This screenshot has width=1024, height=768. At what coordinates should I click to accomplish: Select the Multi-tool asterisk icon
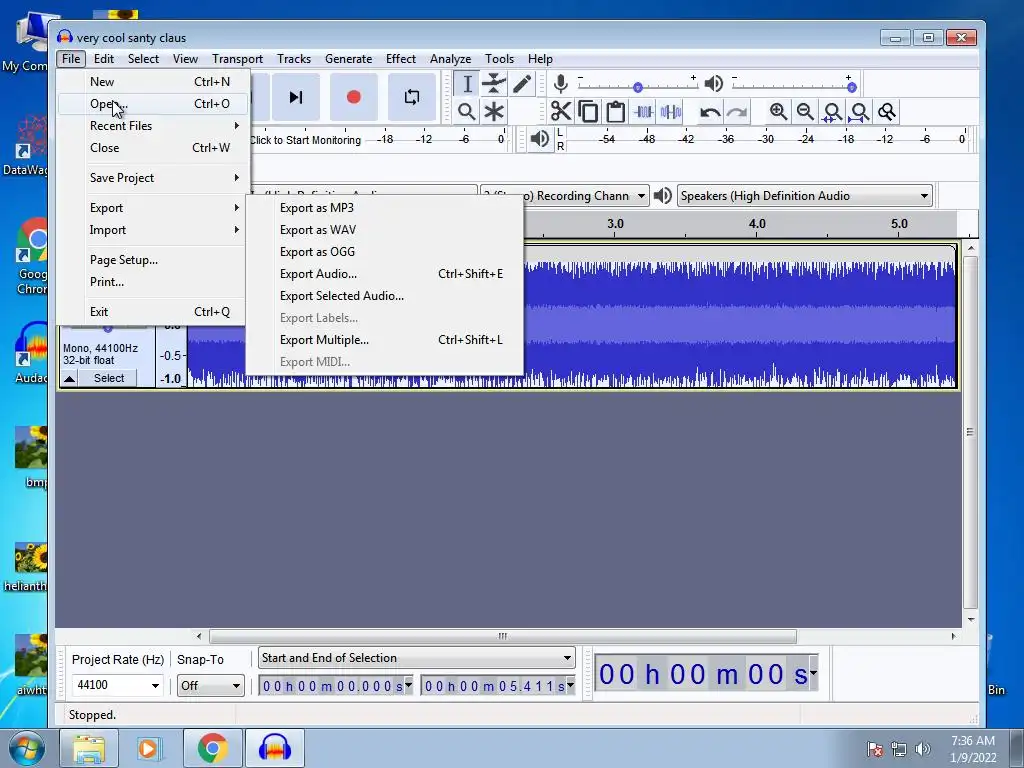494,112
